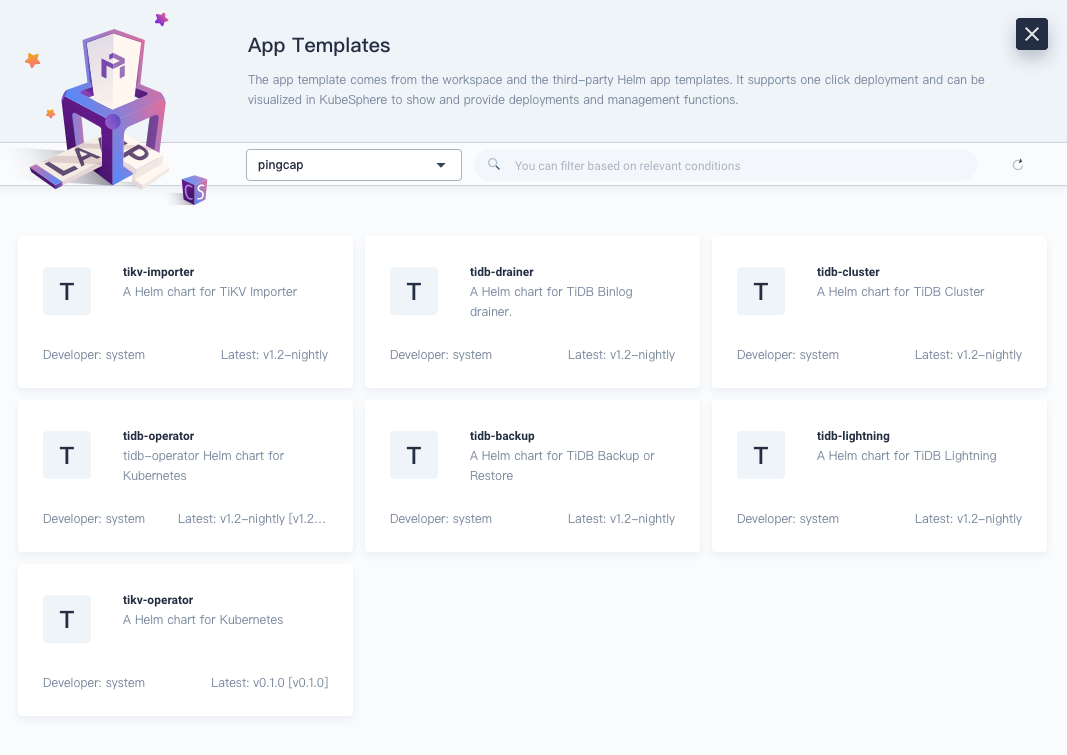Close the App Templates dialog

pos(1031,33)
